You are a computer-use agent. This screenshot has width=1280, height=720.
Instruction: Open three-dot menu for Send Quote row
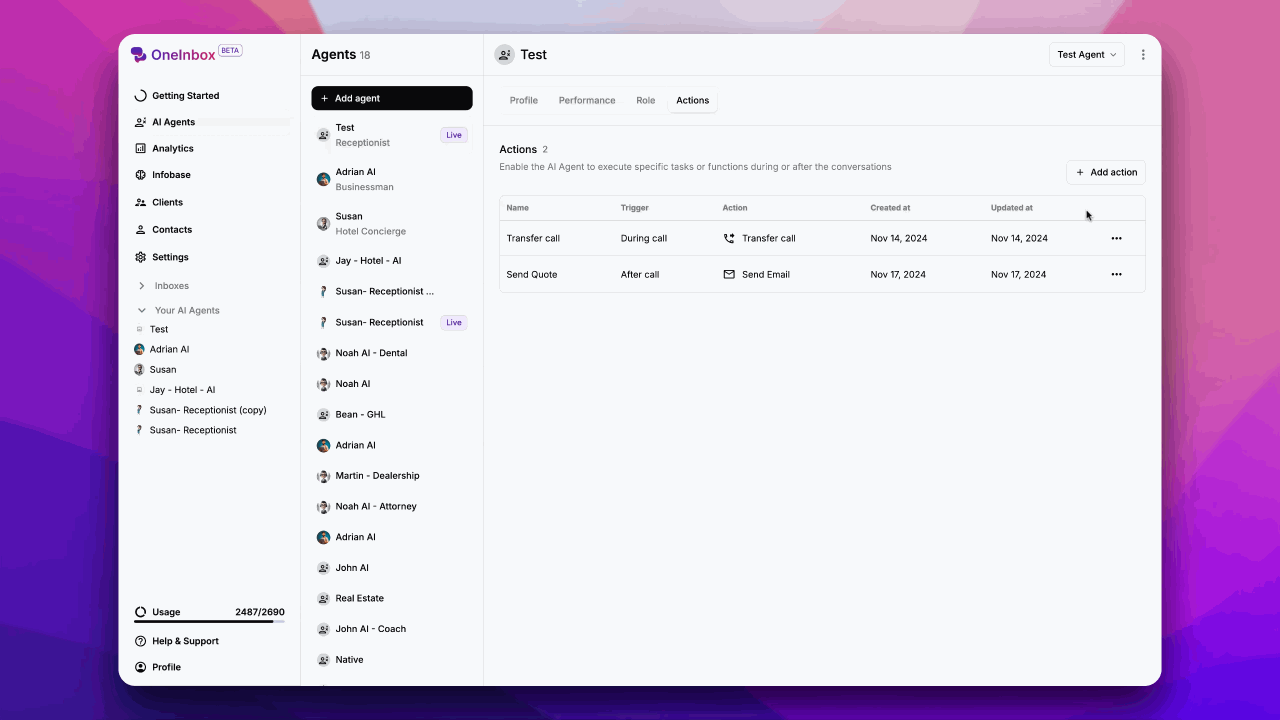pyautogui.click(x=1116, y=274)
